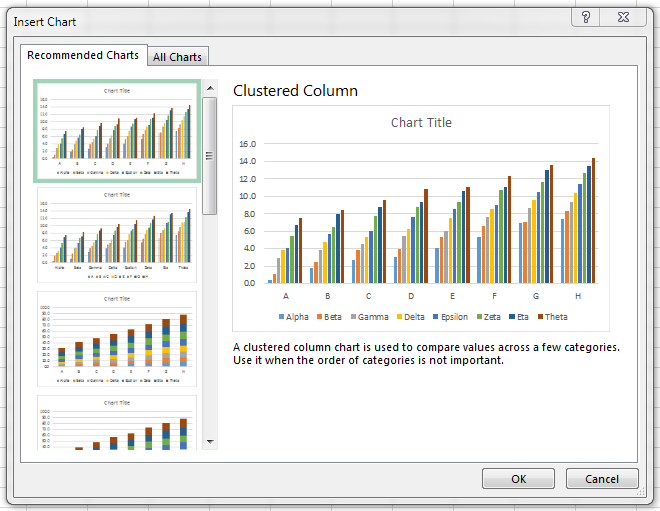Screen dimensions: 660x511
Task: Click the scroll up arrow of chart list
Action: (x=210, y=88)
